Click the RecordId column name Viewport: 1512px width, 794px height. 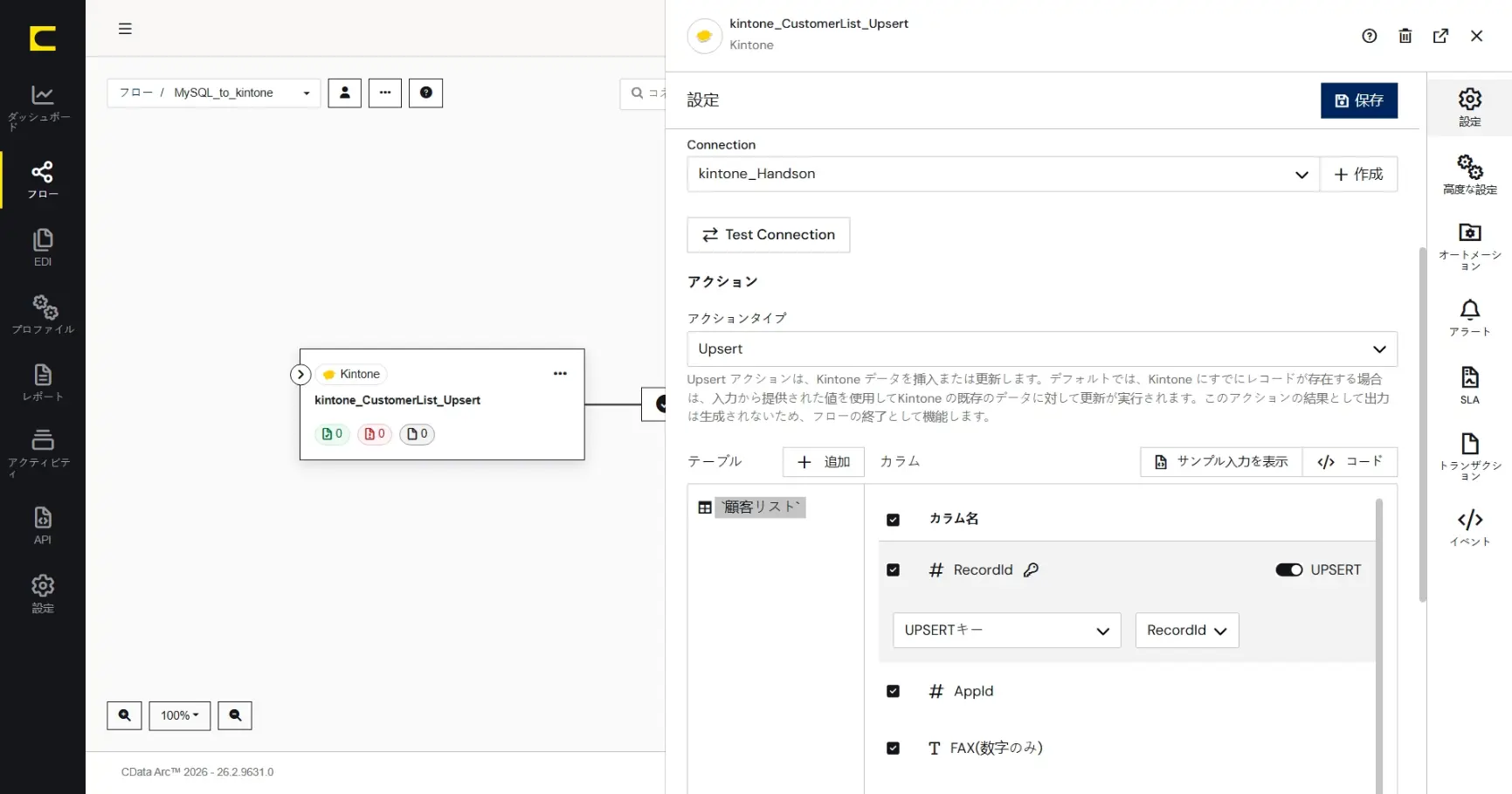click(x=984, y=570)
